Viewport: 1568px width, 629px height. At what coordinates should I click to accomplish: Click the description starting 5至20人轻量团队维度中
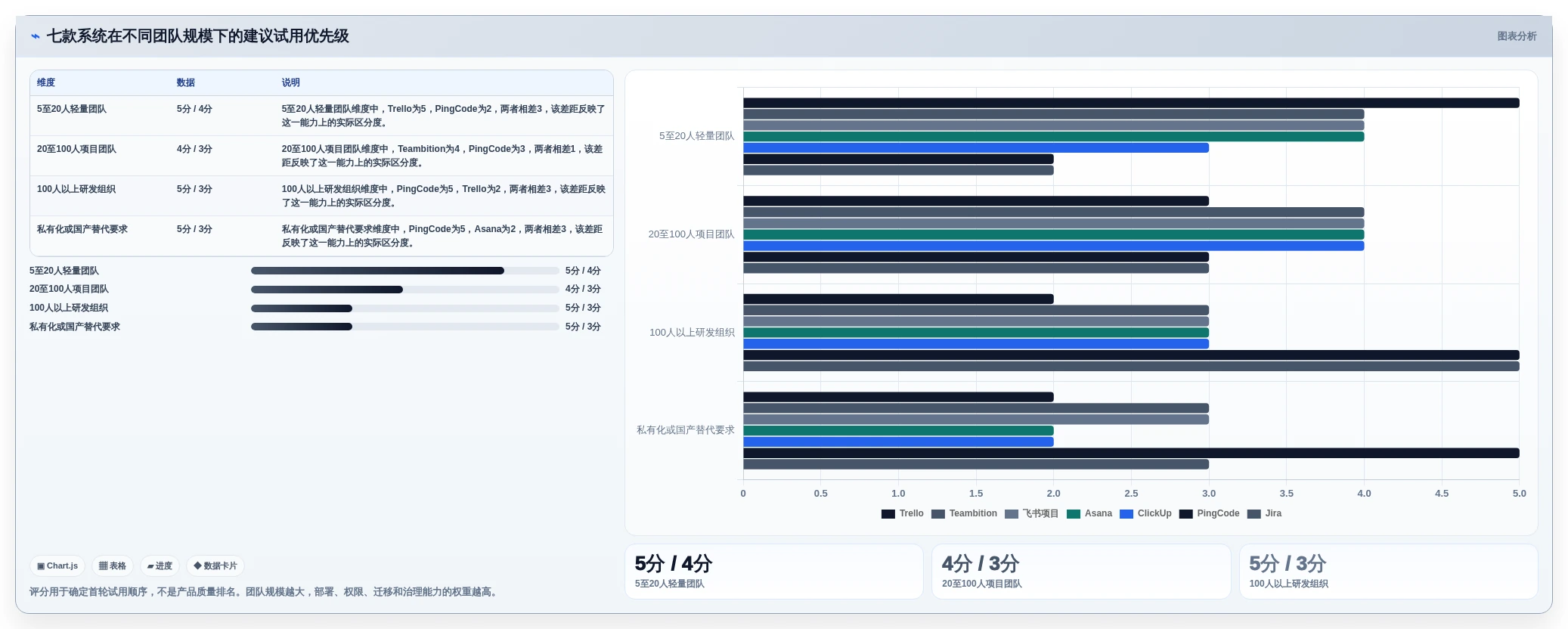[443, 116]
